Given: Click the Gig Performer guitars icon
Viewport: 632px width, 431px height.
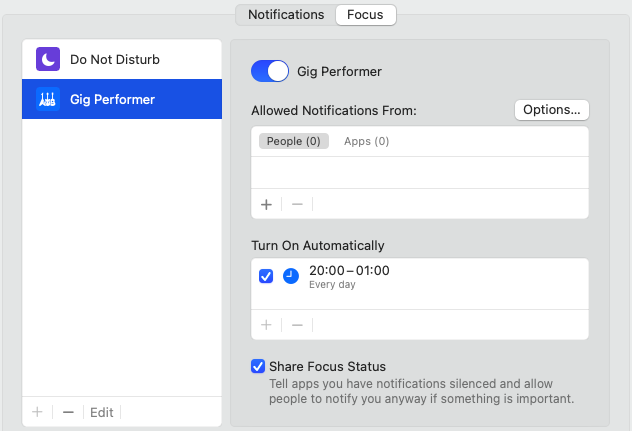Looking at the screenshot, I should 48,99.
